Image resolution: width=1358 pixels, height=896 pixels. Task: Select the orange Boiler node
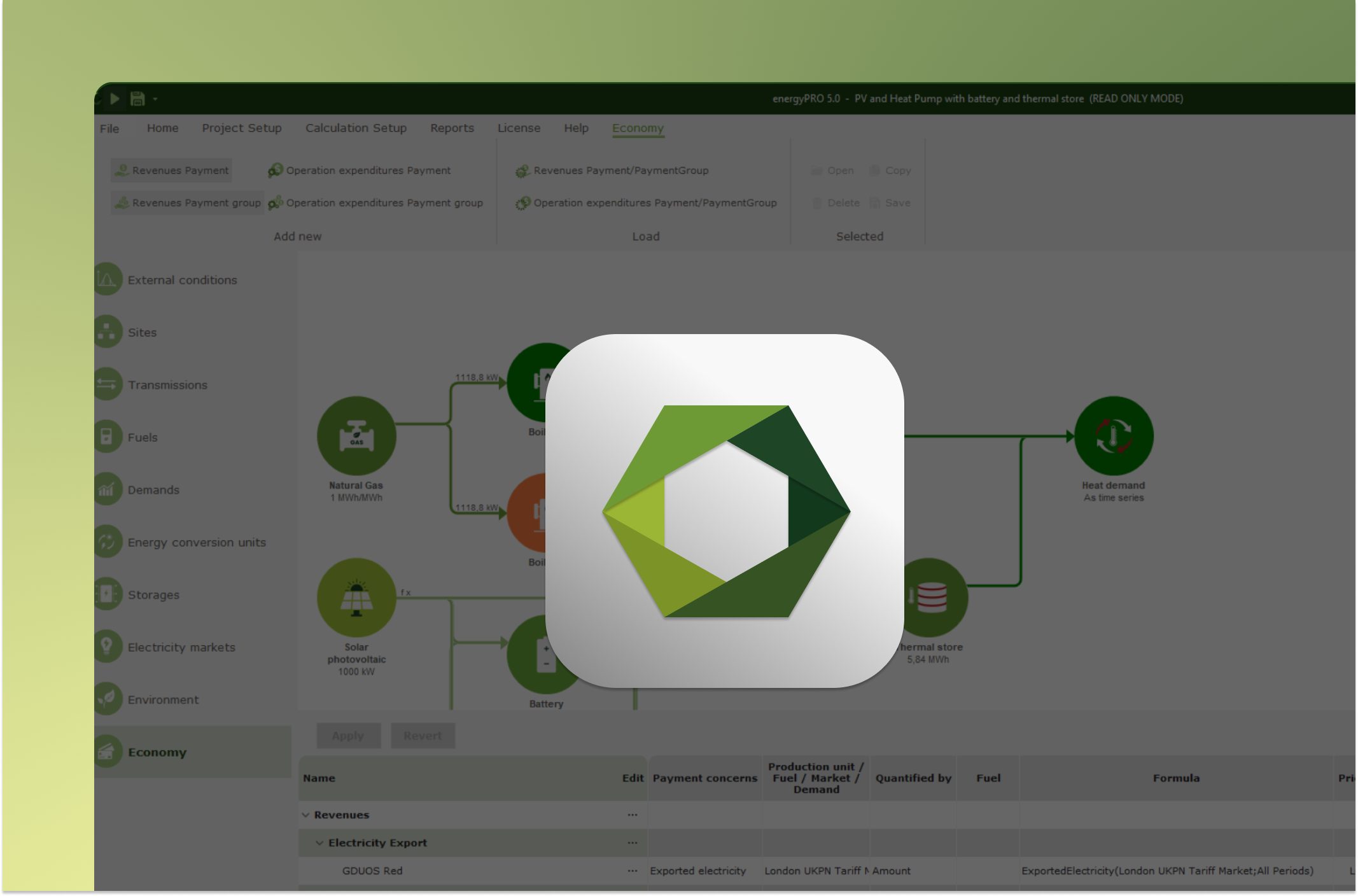tap(528, 513)
